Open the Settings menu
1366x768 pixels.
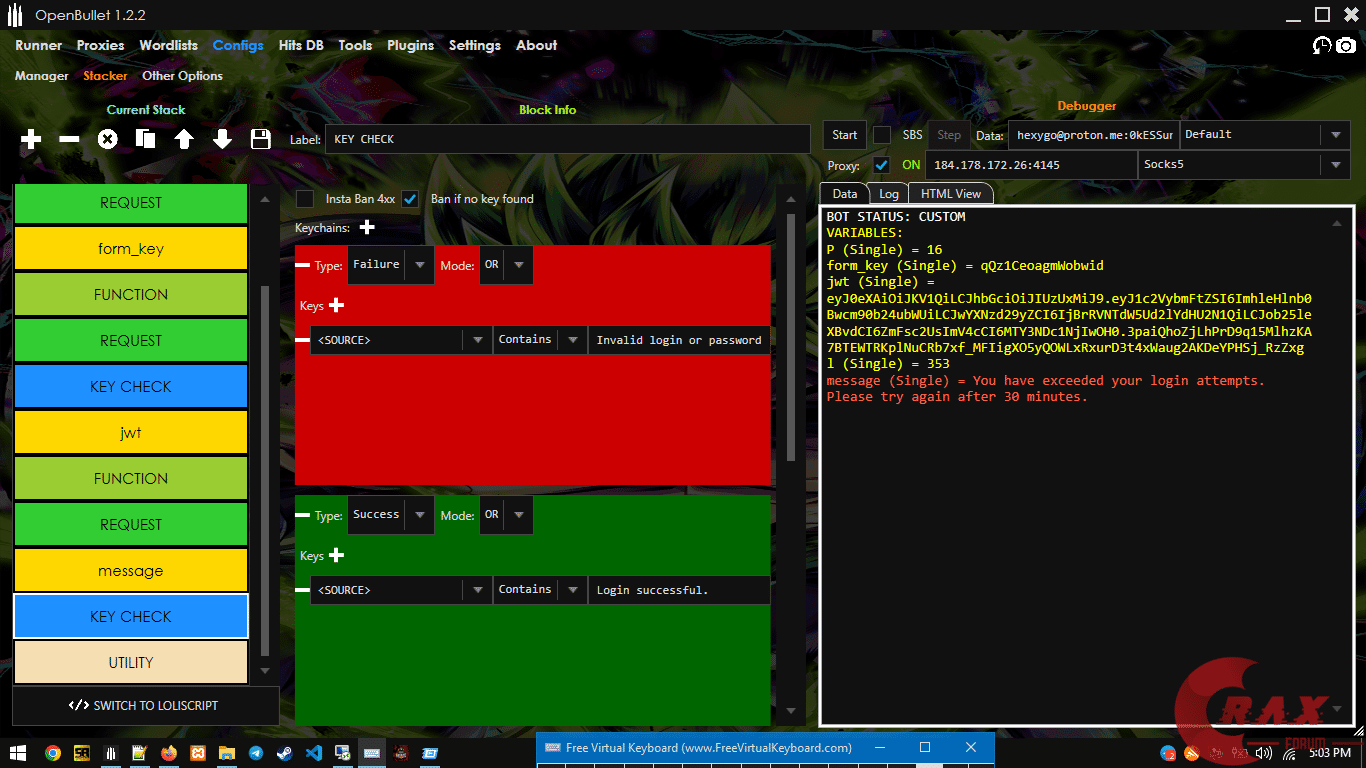point(475,46)
